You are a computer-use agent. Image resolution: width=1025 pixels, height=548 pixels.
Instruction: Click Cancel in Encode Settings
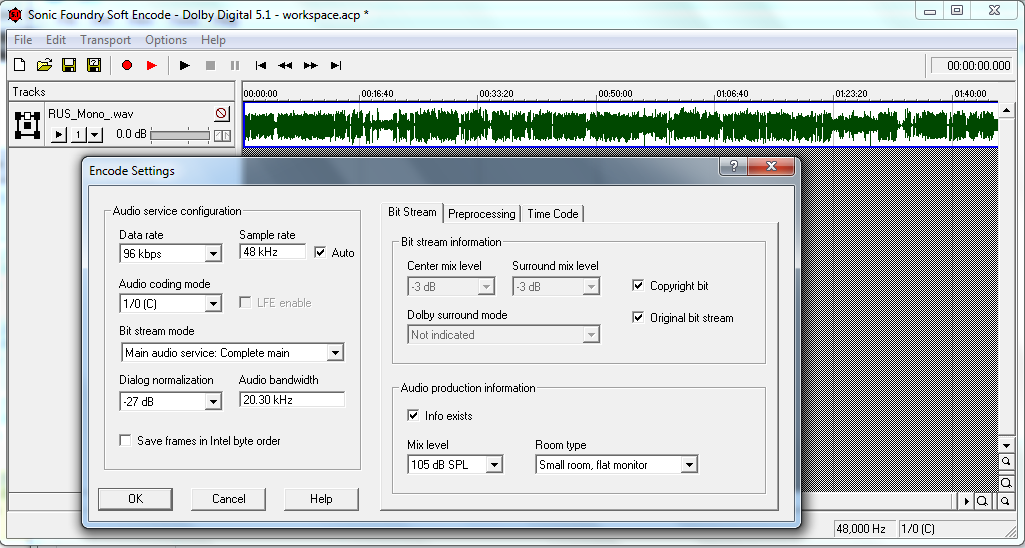[x=229, y=499]
